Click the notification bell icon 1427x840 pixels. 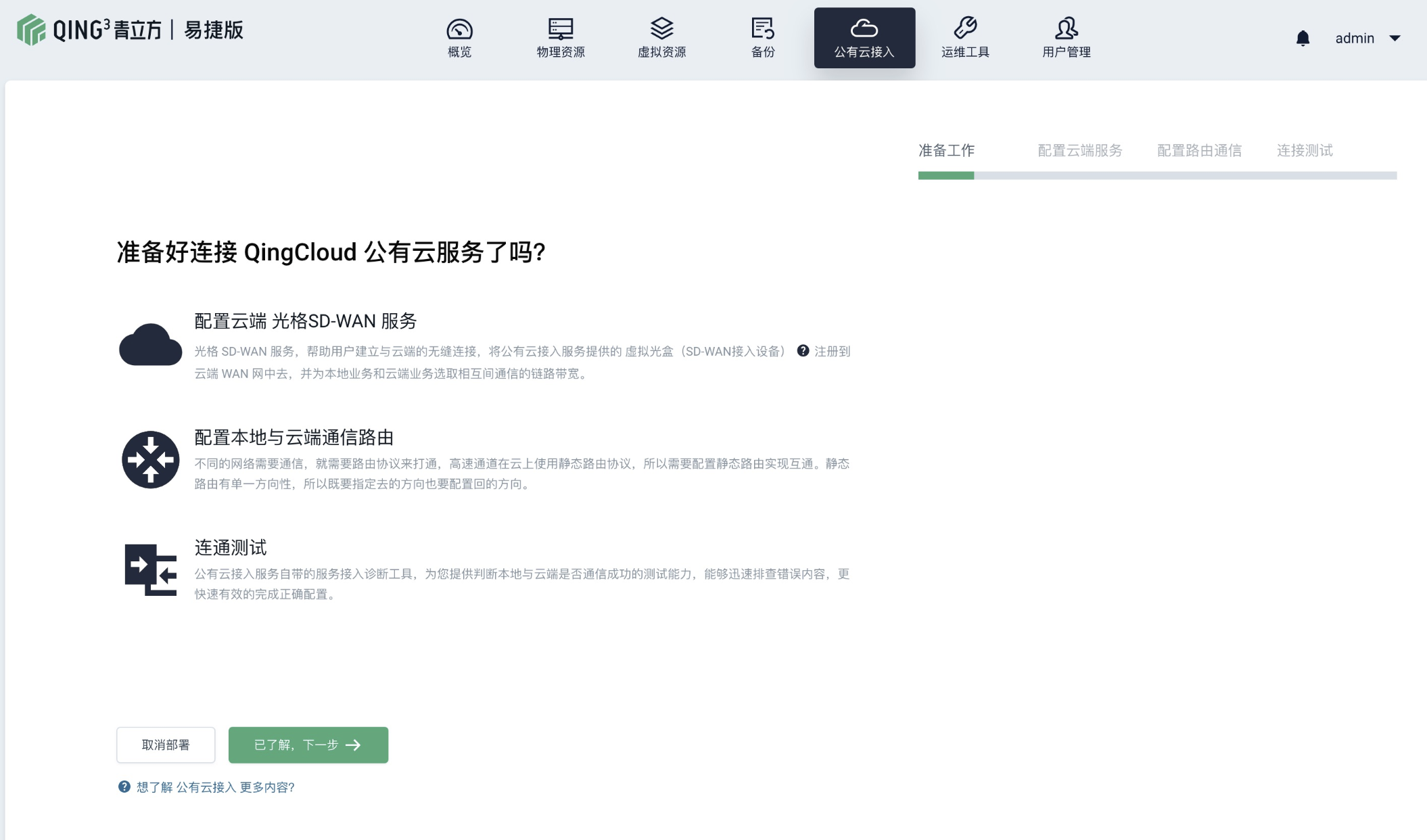tap(1303, 39)
